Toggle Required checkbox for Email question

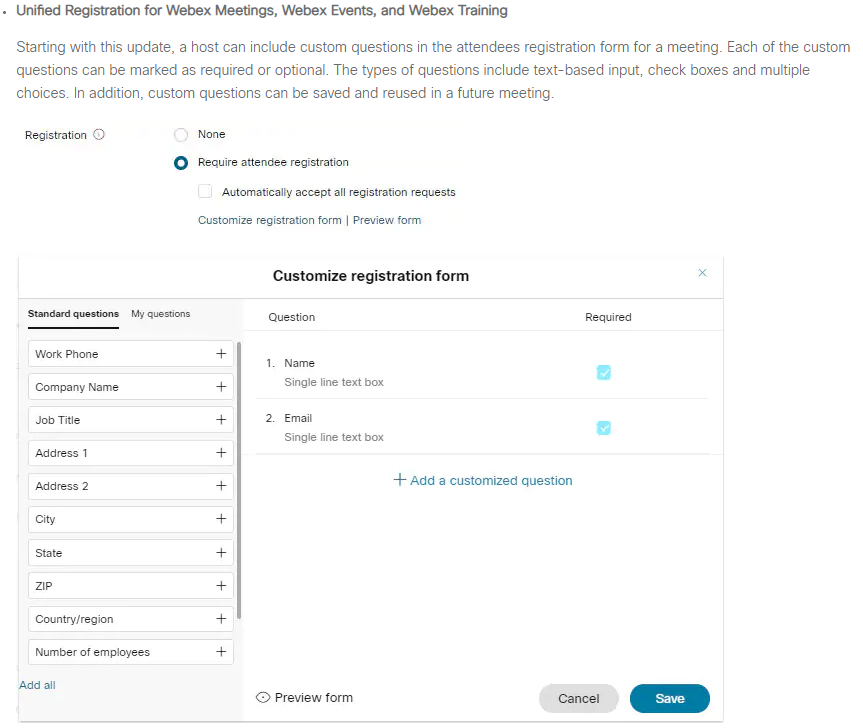[604, 428]
